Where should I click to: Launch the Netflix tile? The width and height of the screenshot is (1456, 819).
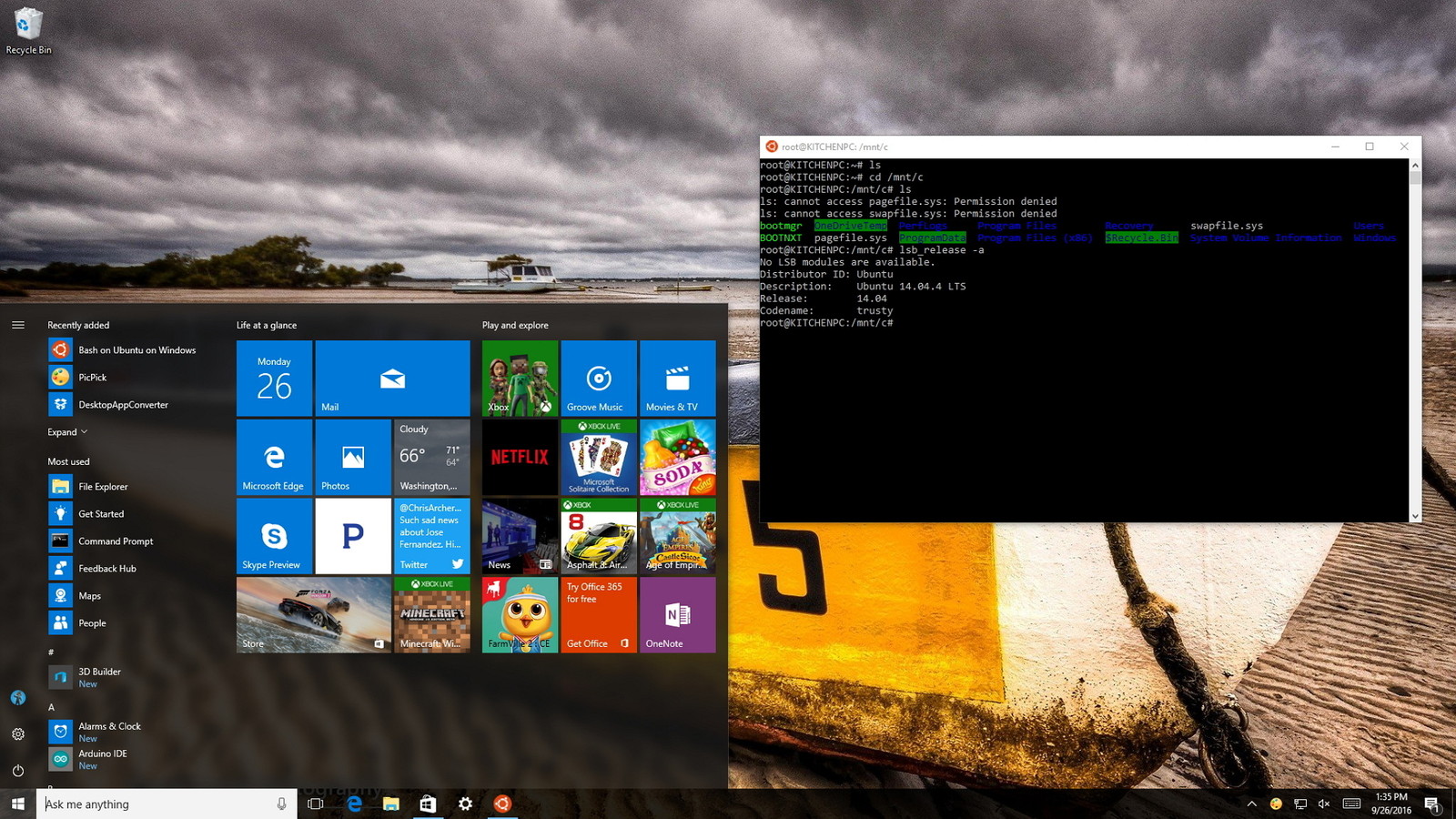pyautogui.click(x=519, y=457)
